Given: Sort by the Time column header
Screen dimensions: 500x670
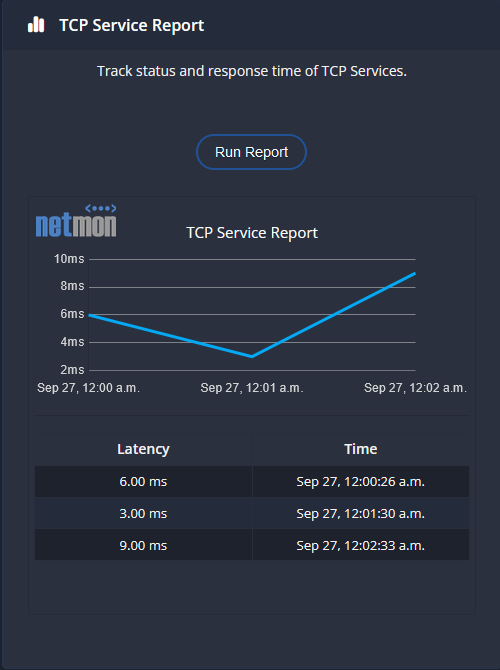Looking at the screenshot, I should [361, 449].
